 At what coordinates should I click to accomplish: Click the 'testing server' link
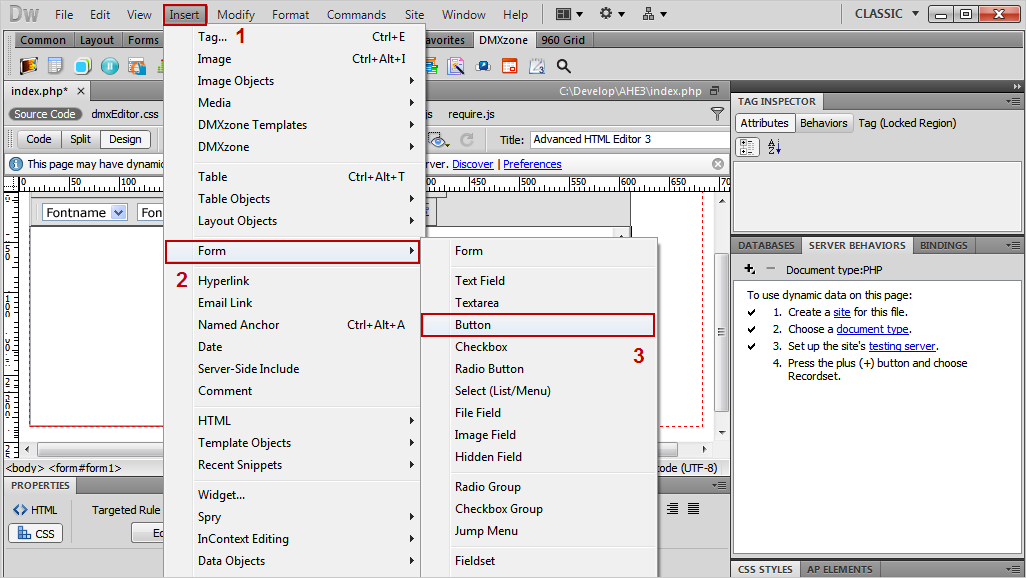pos(902,346)
